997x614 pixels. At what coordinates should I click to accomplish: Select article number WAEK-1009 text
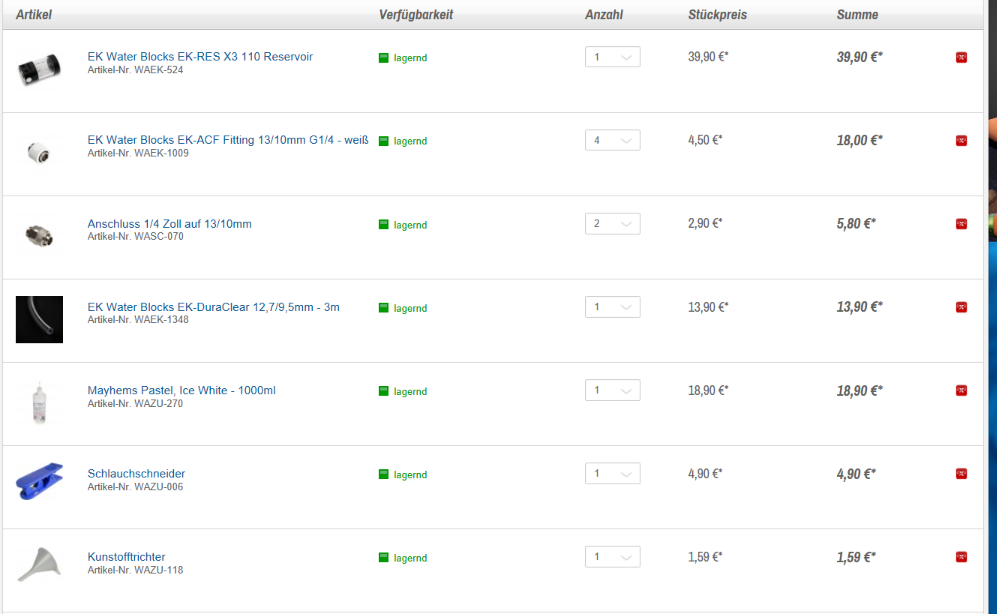[162, 153]
